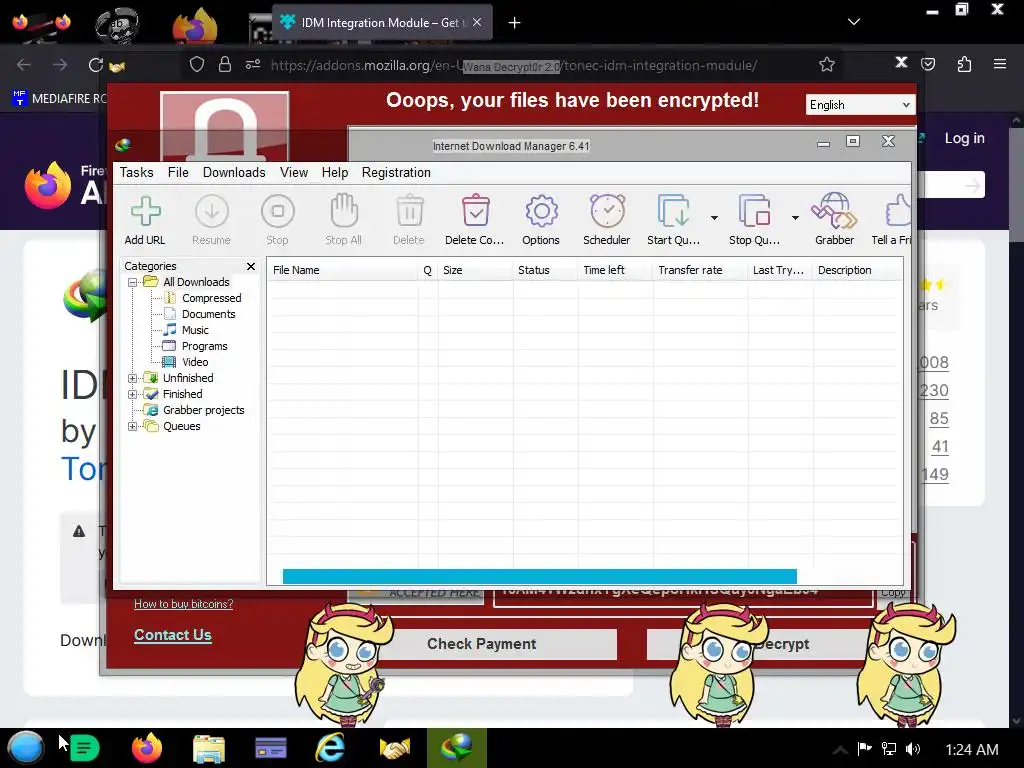Click the Stop Queue icon

point(754,220)
